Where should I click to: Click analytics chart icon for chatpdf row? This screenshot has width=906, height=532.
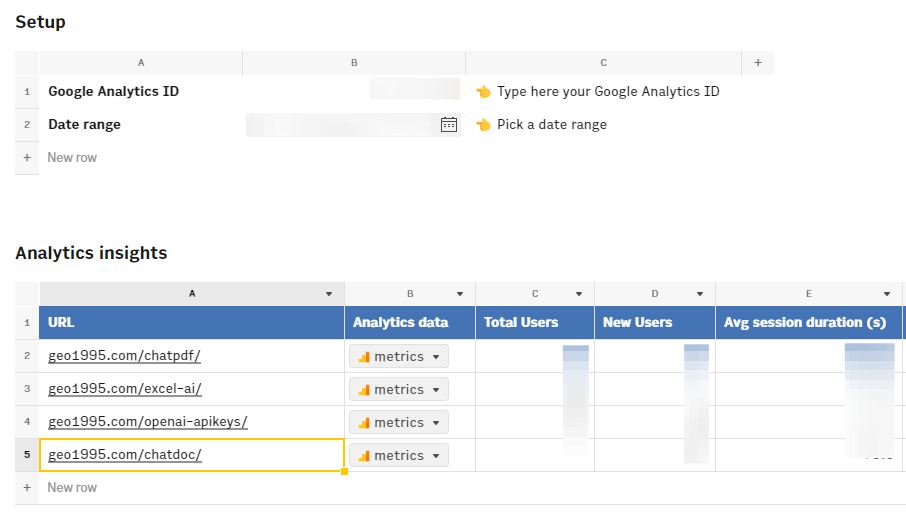(364, 357)
